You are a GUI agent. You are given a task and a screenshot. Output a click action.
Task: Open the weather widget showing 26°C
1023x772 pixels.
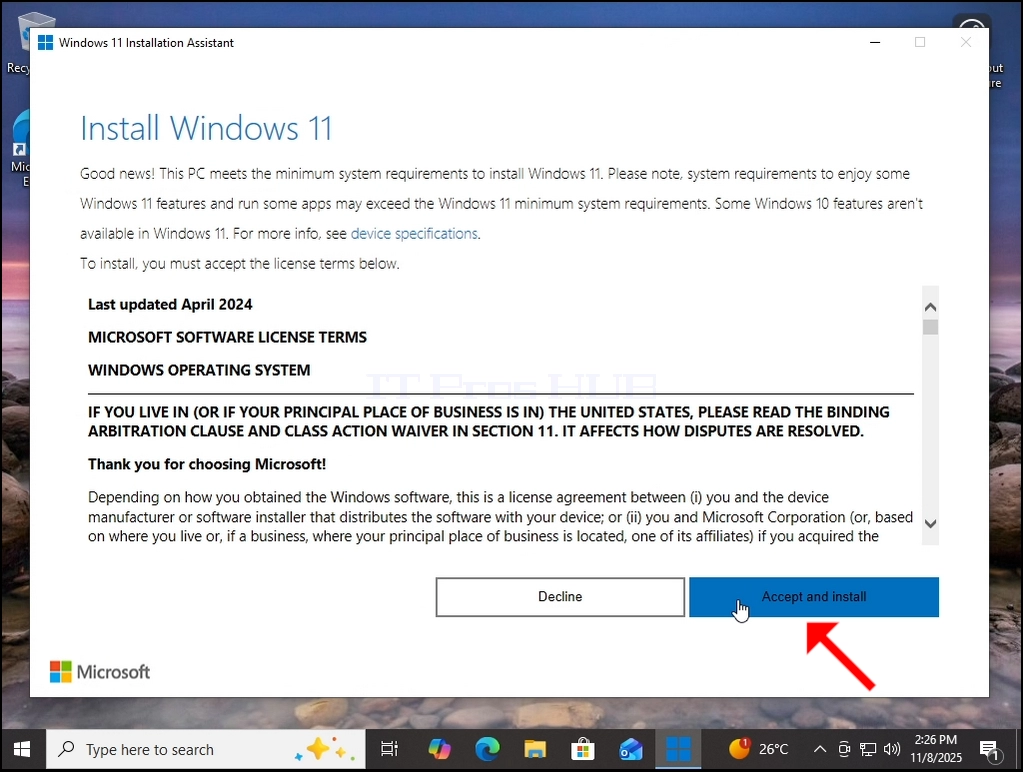click(758, 749)
